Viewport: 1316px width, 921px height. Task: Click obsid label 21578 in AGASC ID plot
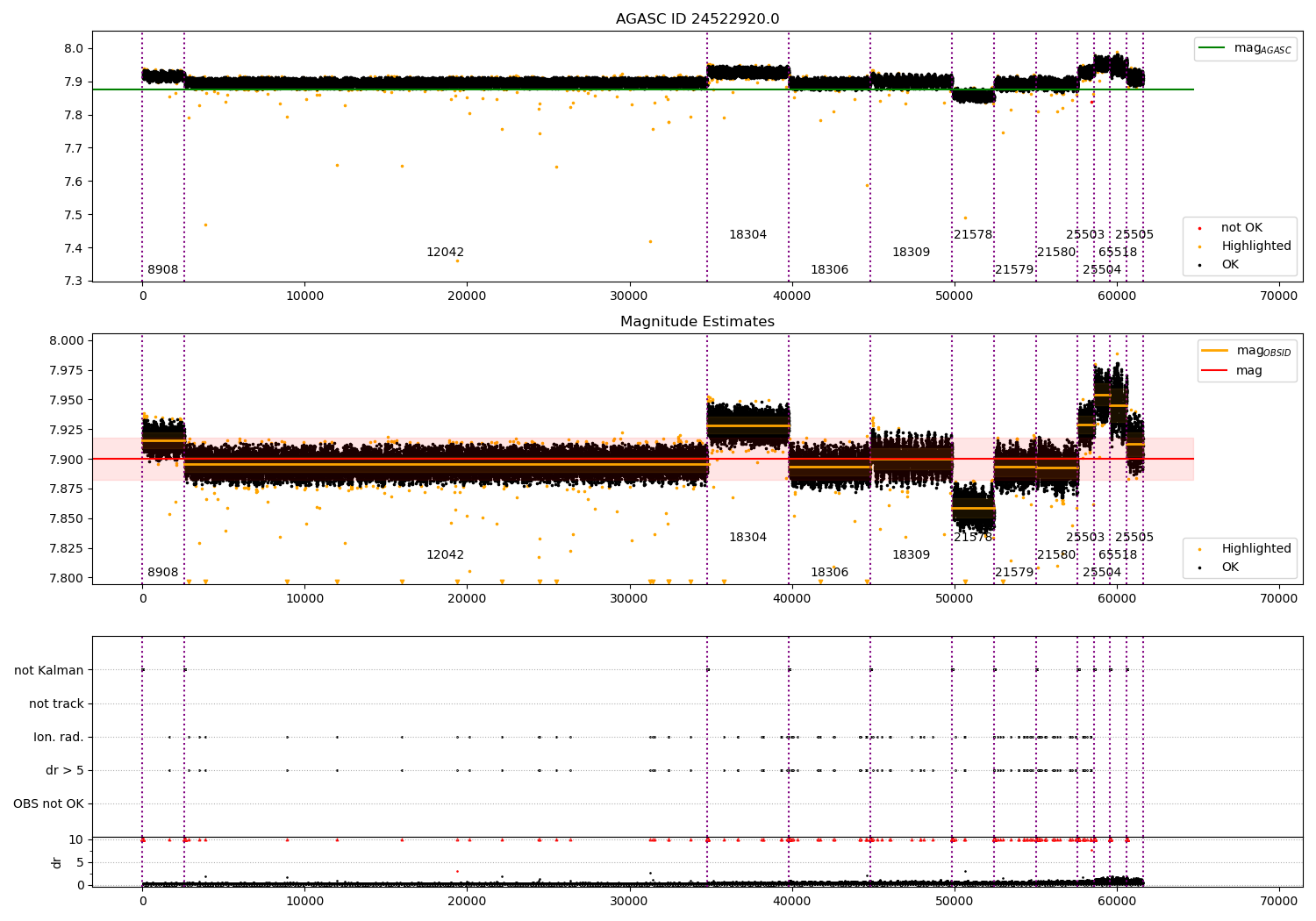tap(974, 235)
